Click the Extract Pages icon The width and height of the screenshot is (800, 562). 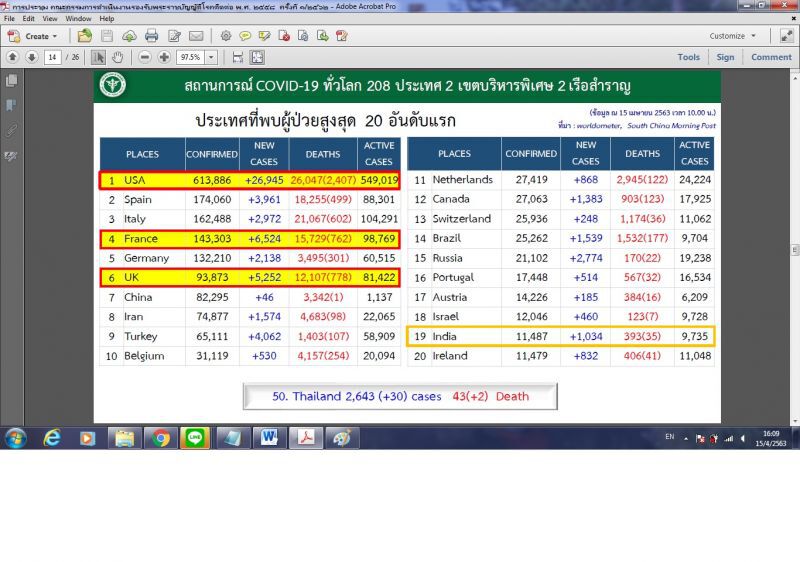[x=322, y=36]
